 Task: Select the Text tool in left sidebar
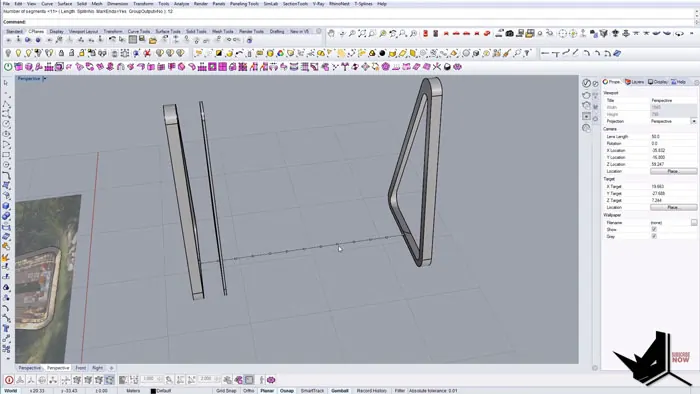point(6,329)
